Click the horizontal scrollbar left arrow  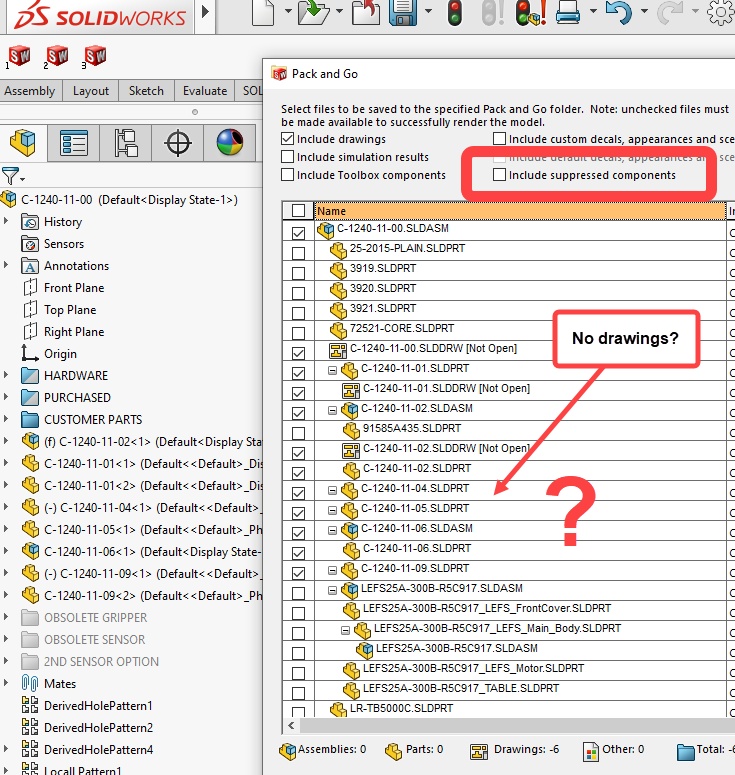point(291,726)
